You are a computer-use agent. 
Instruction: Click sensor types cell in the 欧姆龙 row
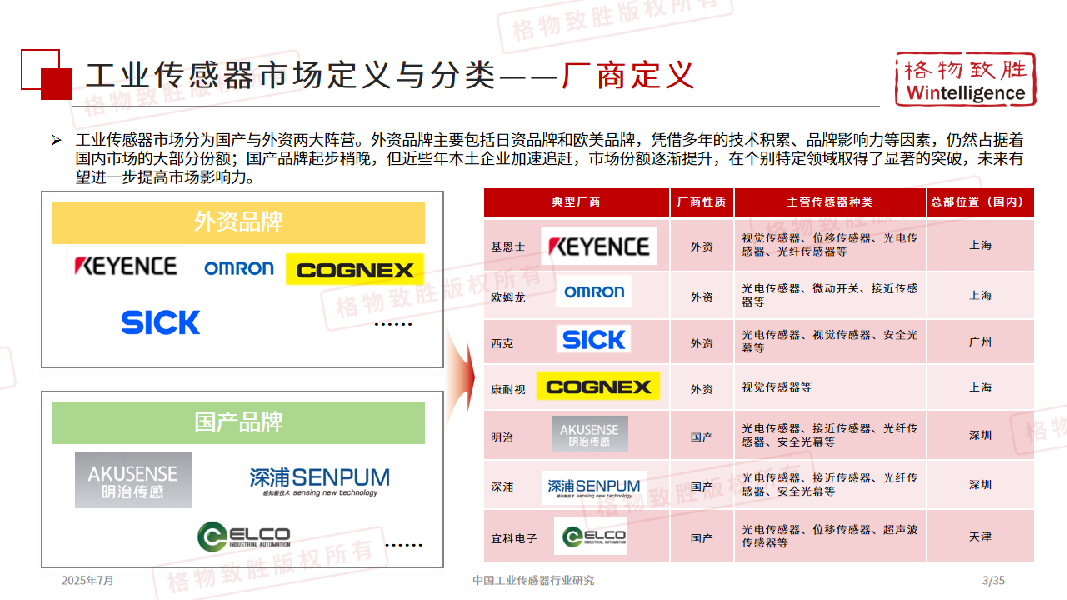pyautogui.click(x=830, y=295)
